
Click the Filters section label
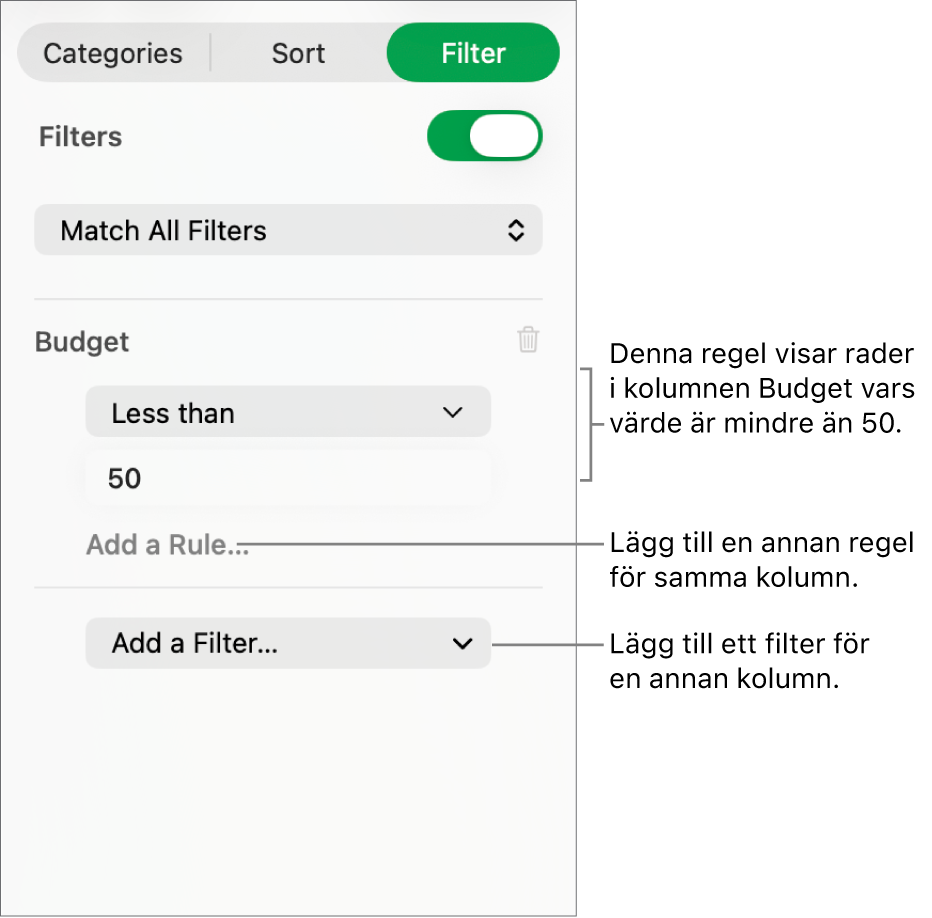click(x=80, y=137)
